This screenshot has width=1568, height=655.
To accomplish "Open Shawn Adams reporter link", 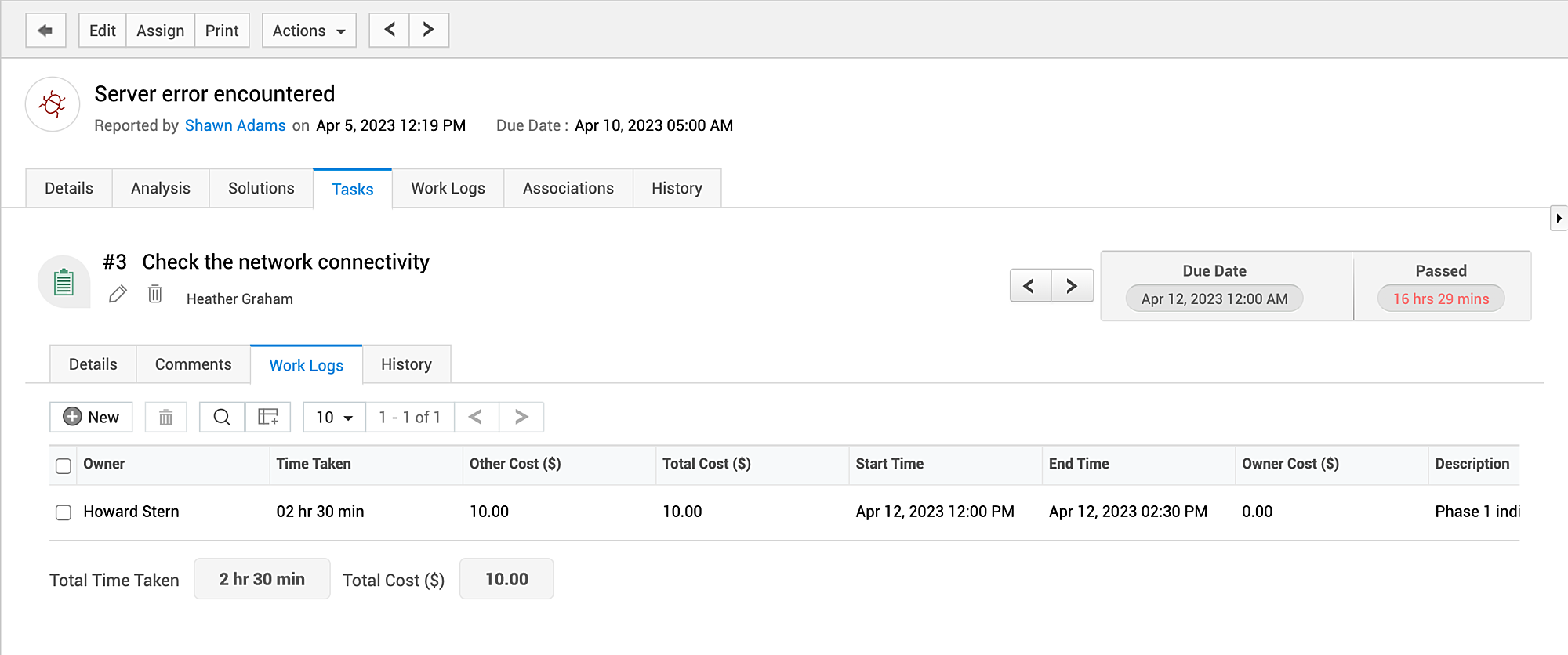I will [235, 125].
